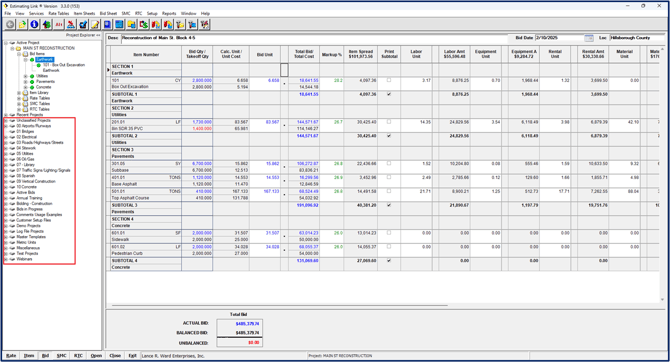
Task: Click the Item Library folder icon in tree
Action: pos(26,93)
